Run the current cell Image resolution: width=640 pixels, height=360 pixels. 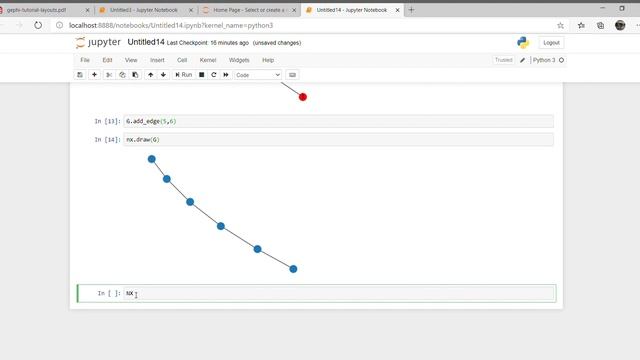[183, 75]
